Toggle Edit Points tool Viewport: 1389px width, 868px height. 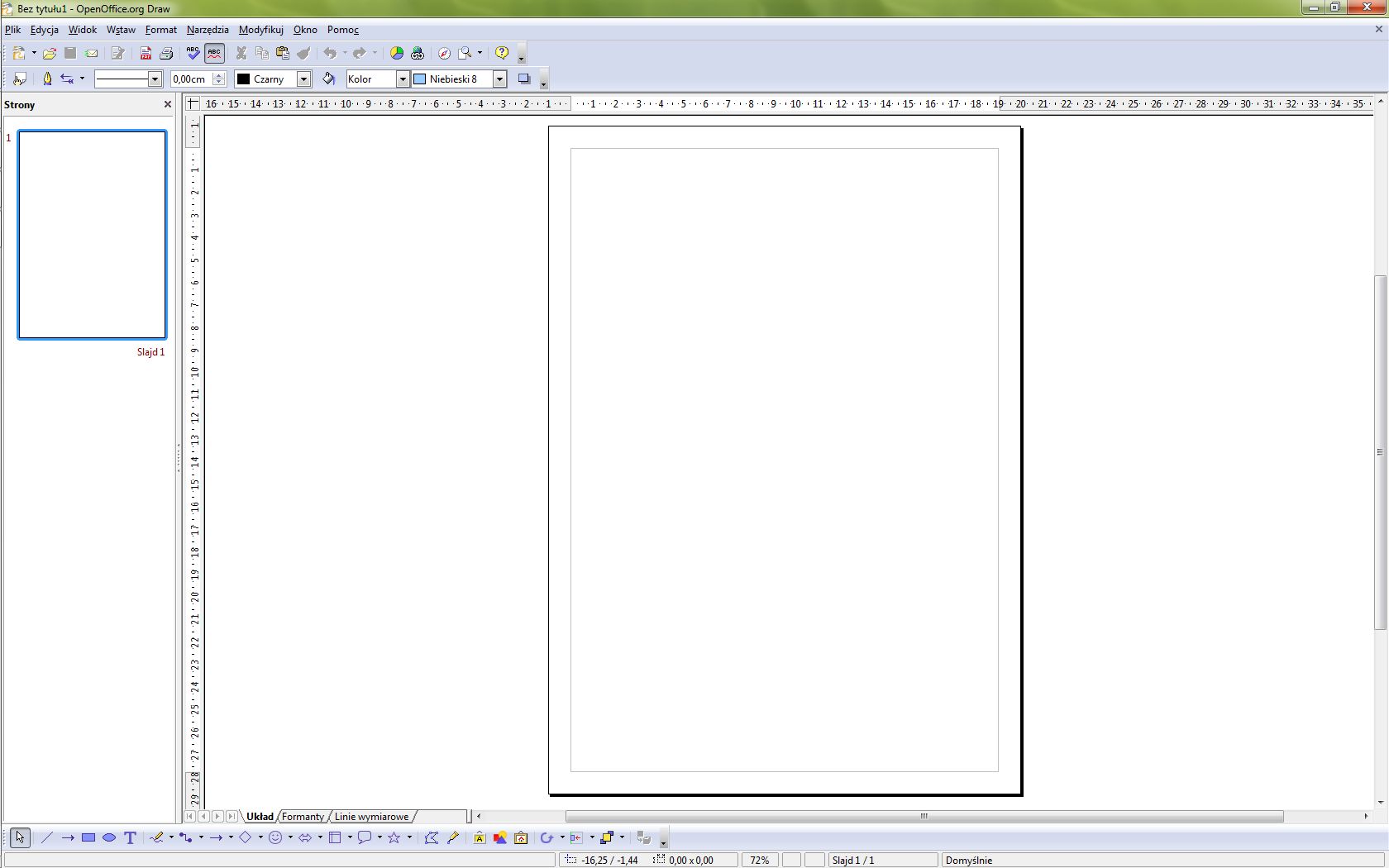(432, 837)
